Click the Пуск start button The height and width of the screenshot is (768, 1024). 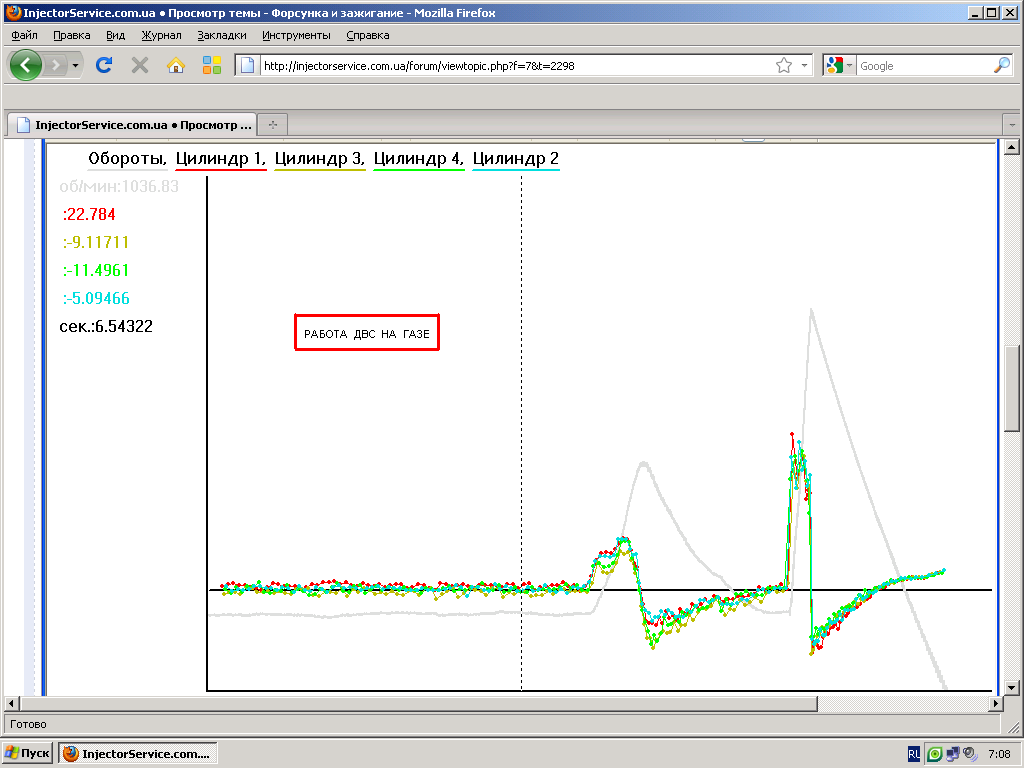(x=27, y=753)
